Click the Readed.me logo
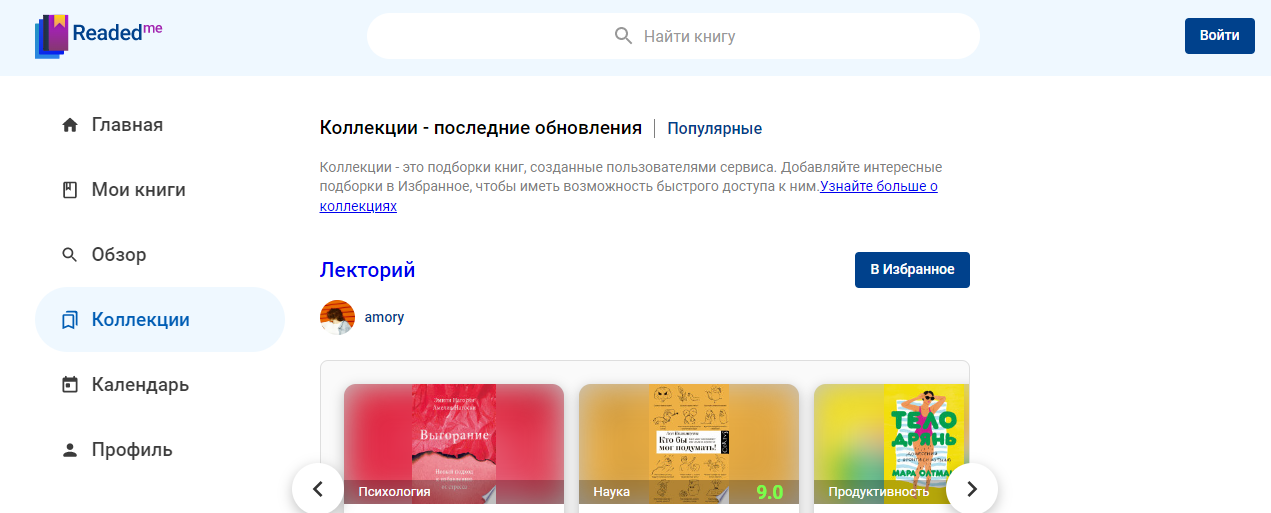 click(x=98, y=35)
